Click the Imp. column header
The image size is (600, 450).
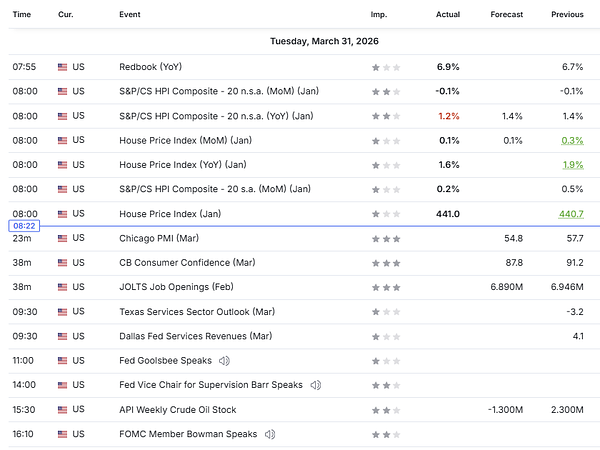click(x=379, y=15)
